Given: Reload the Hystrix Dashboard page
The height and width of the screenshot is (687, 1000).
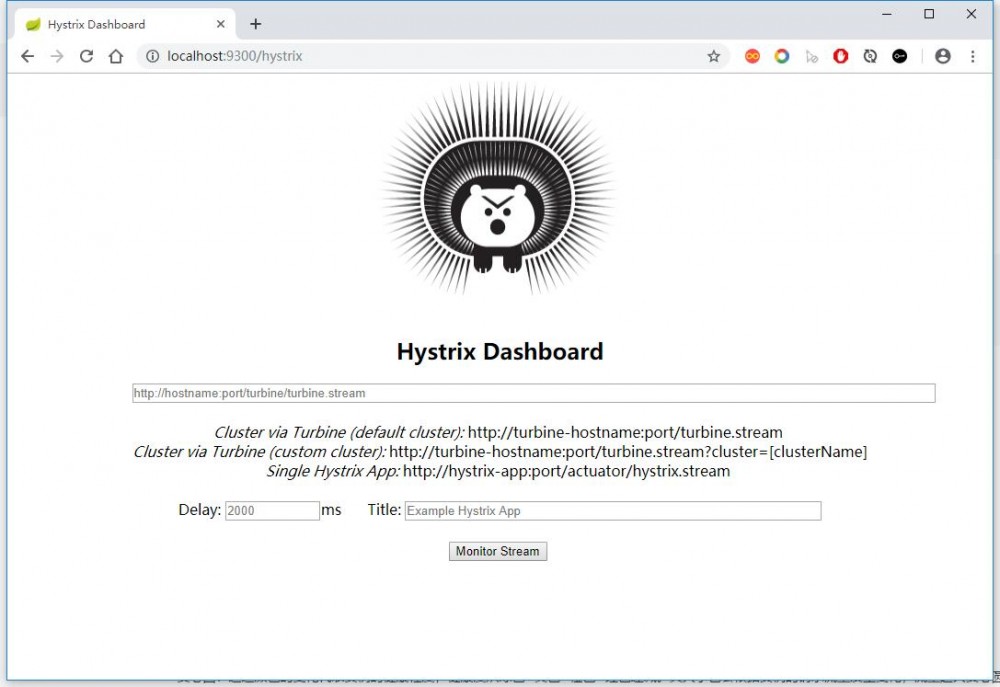Looking at the screenshot, I should (86, 56).
